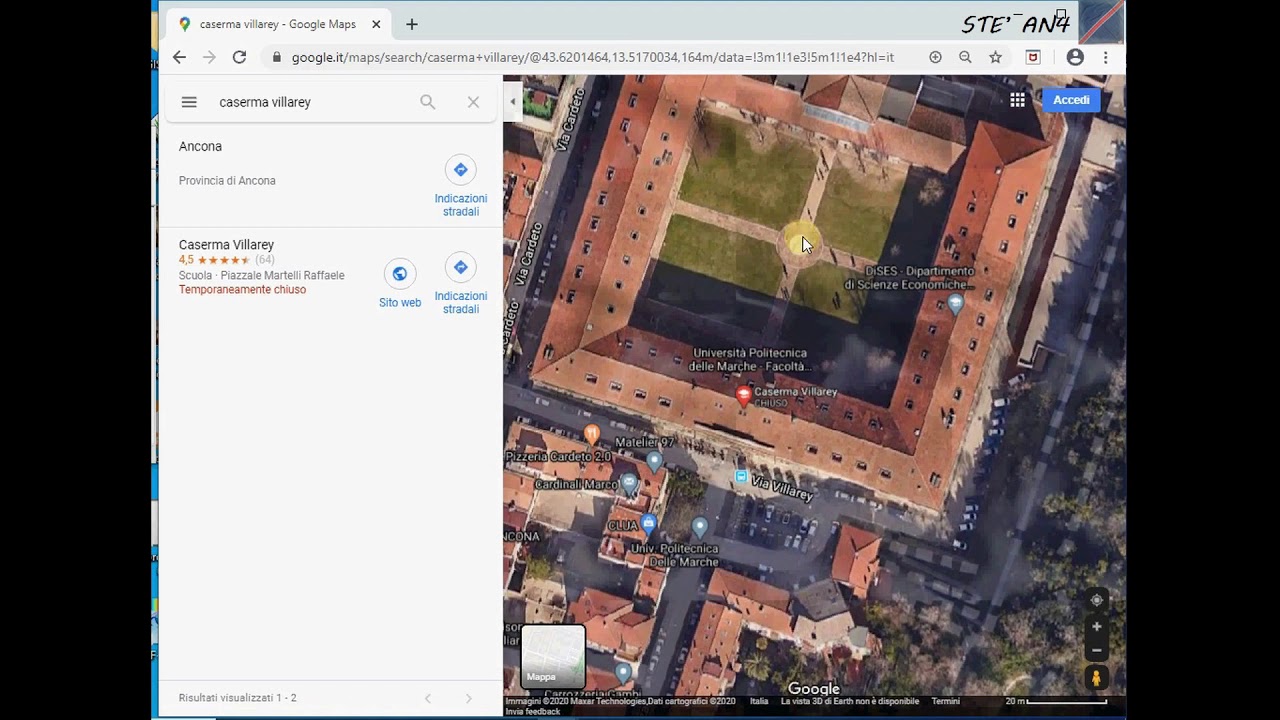Open the Google Maps hamburger menu
The image size is (1280, 720).
click(x=189, y=102)
